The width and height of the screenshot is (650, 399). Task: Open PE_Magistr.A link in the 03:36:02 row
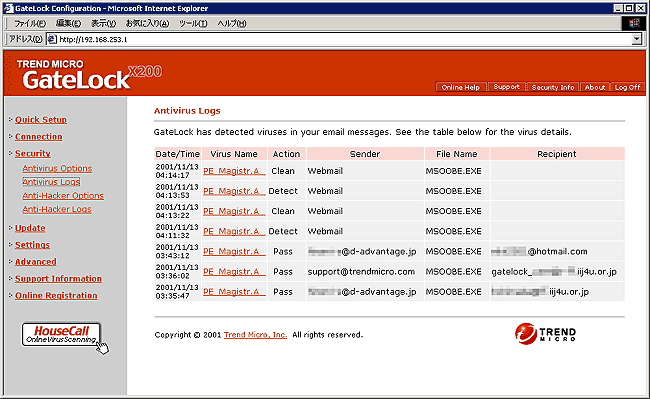(234, 271)
